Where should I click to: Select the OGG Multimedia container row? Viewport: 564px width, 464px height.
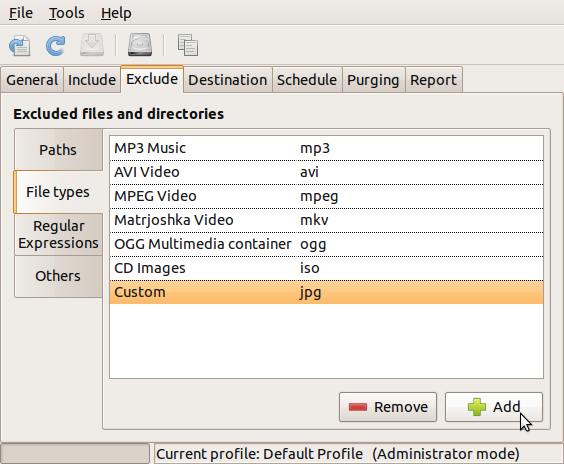(326, 244)
